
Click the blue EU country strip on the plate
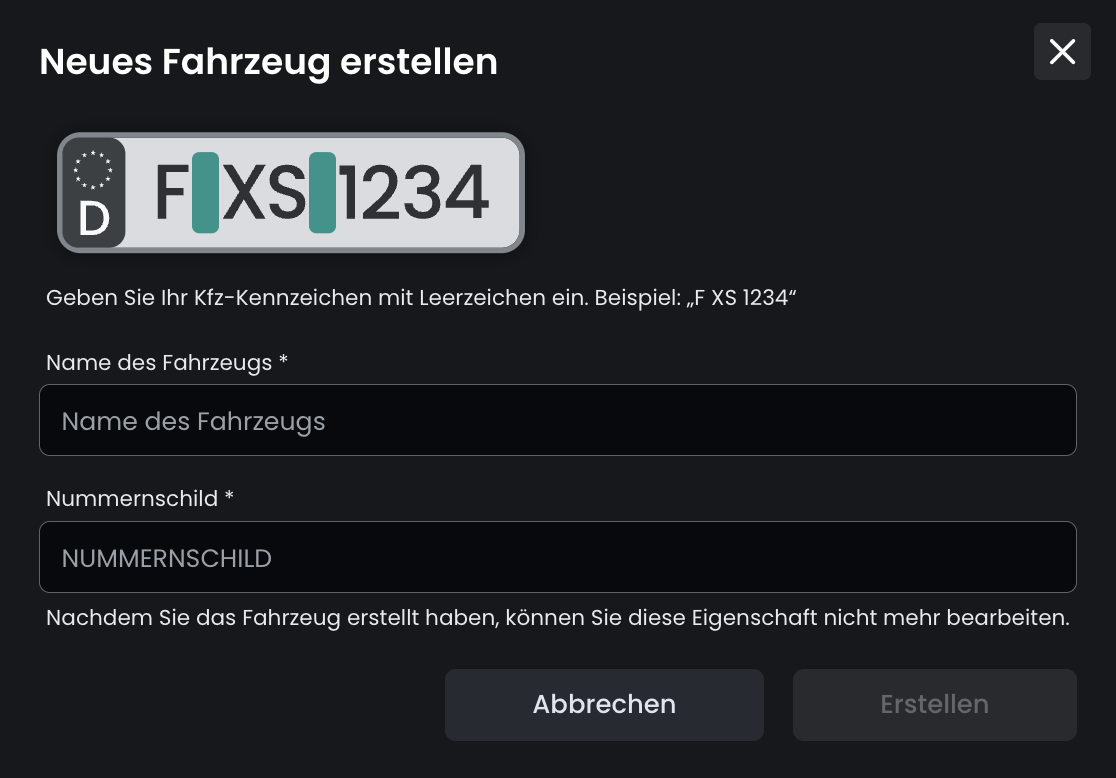93,193
